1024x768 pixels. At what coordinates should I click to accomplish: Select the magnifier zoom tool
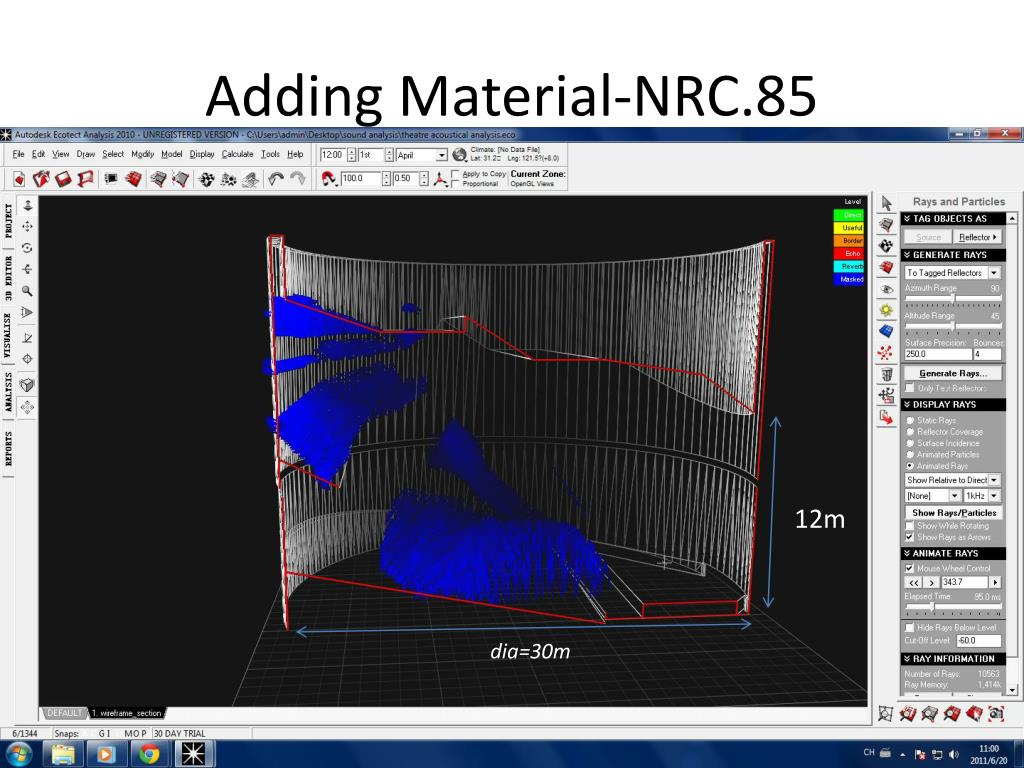[x=27, y=291]
